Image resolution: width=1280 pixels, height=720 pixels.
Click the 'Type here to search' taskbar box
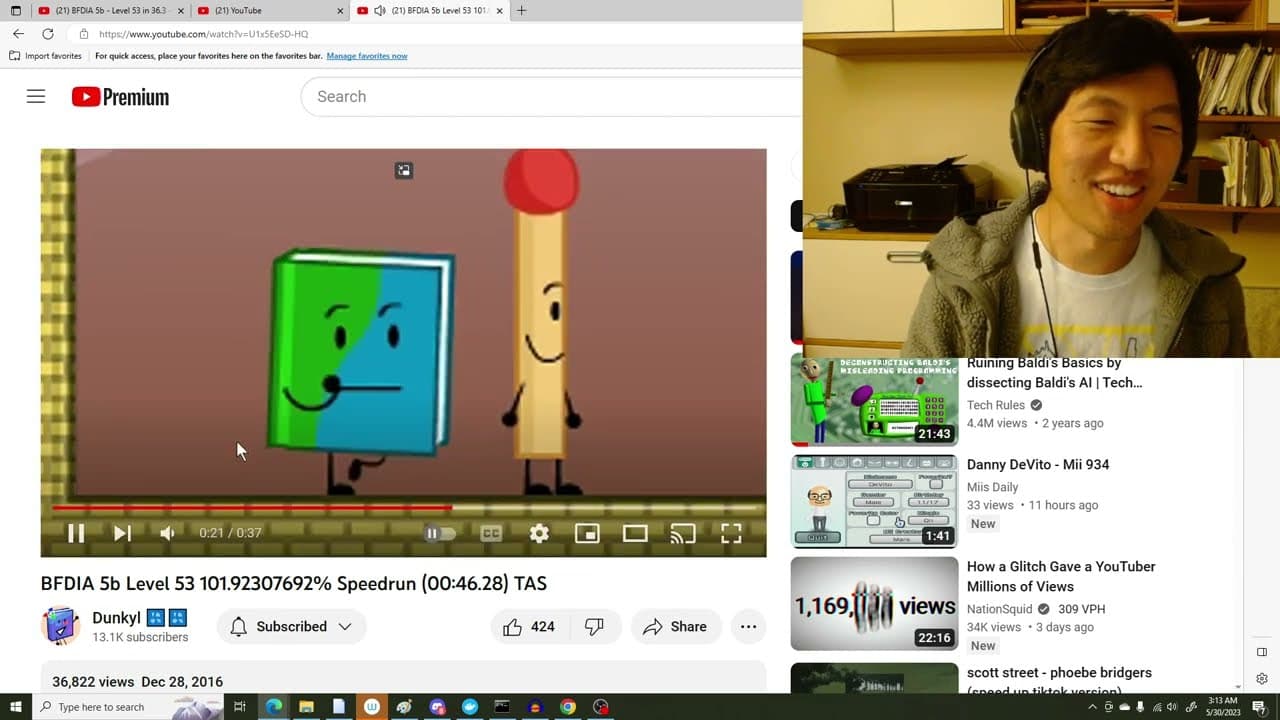(130, 707)
